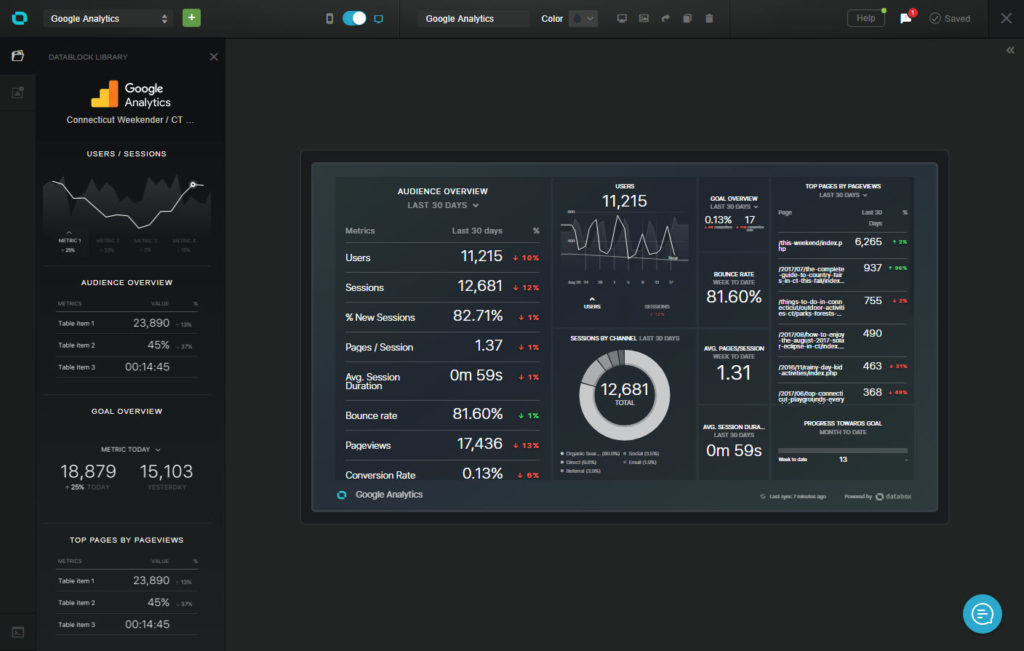Open the Datablock Library sidebar icon
The image size is (1024, 651).
[15, 57]
